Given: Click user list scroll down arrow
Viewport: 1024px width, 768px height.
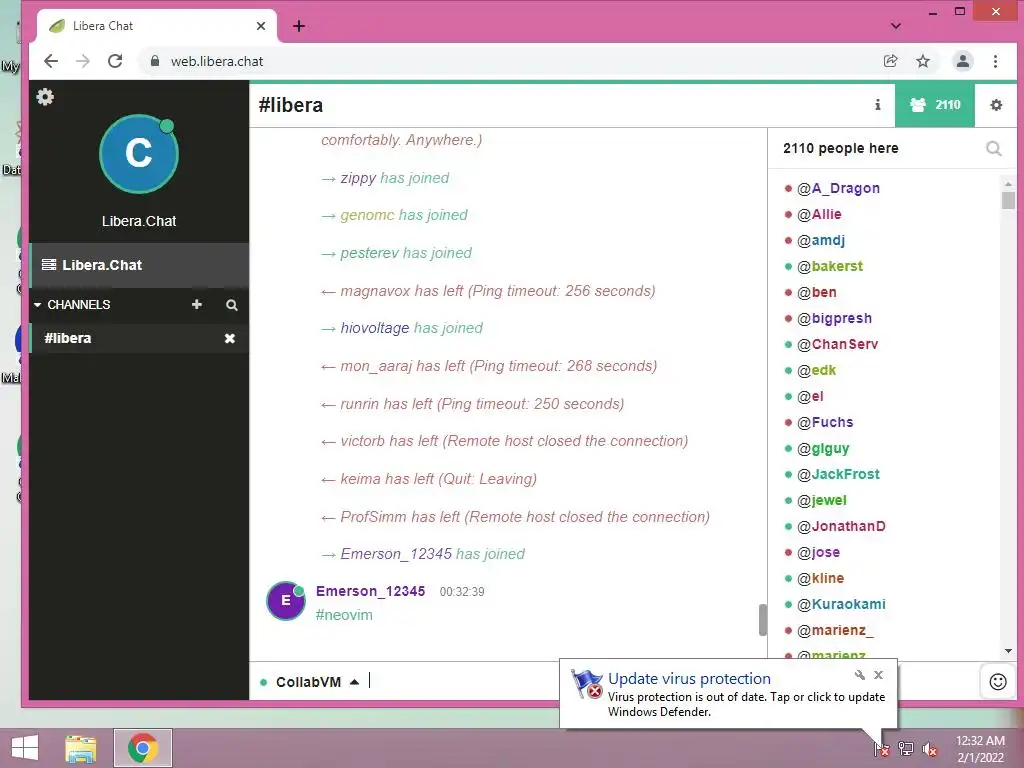Looking at the screenshot, I should pos(1008,651).
